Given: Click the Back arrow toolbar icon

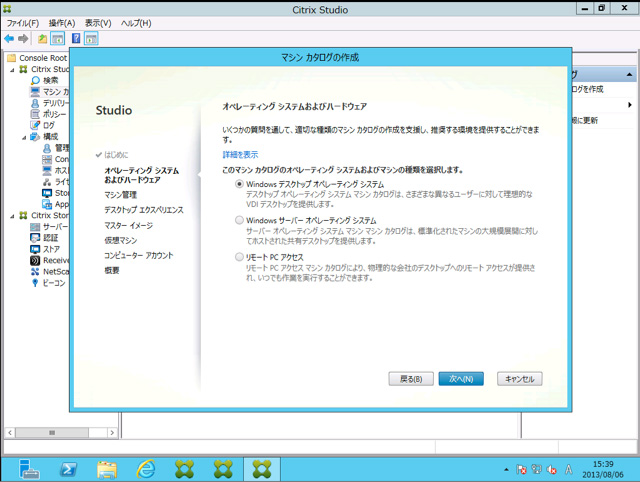Looking at the screenshot, I should coord(9,39).
